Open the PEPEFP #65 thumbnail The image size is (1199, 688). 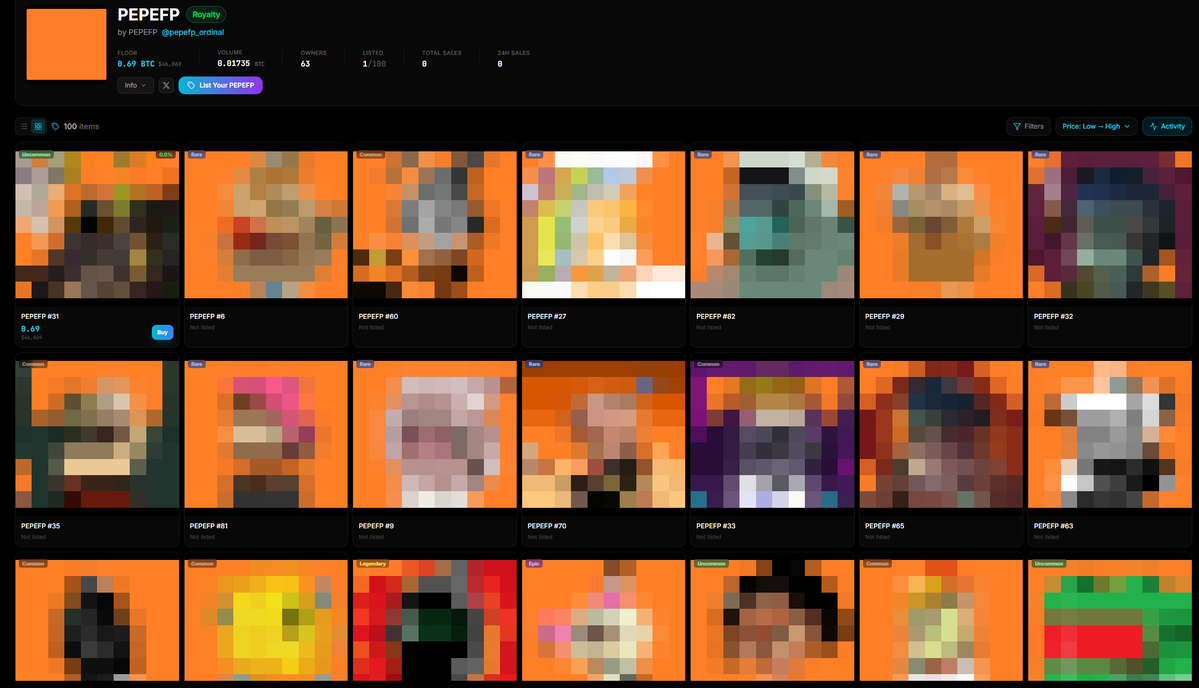tap(941, 434)
